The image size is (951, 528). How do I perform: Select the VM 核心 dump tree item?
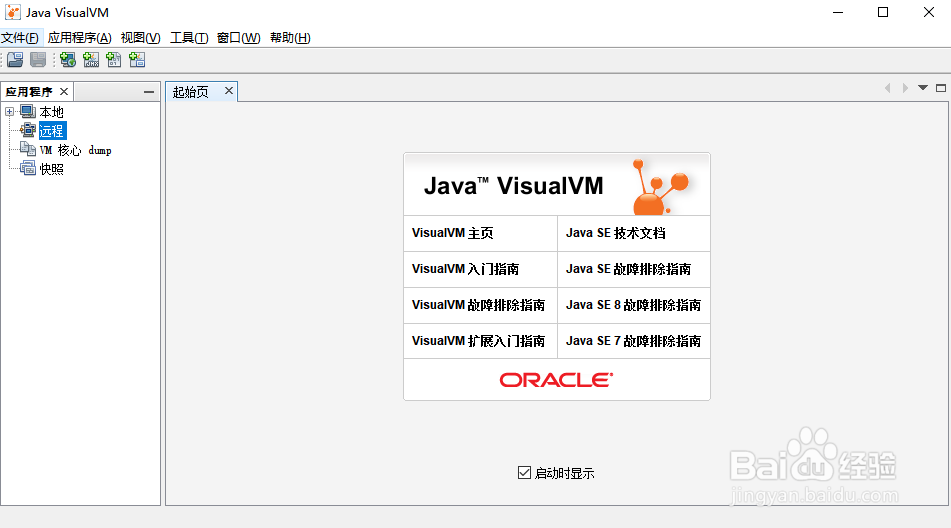(75, 150)
